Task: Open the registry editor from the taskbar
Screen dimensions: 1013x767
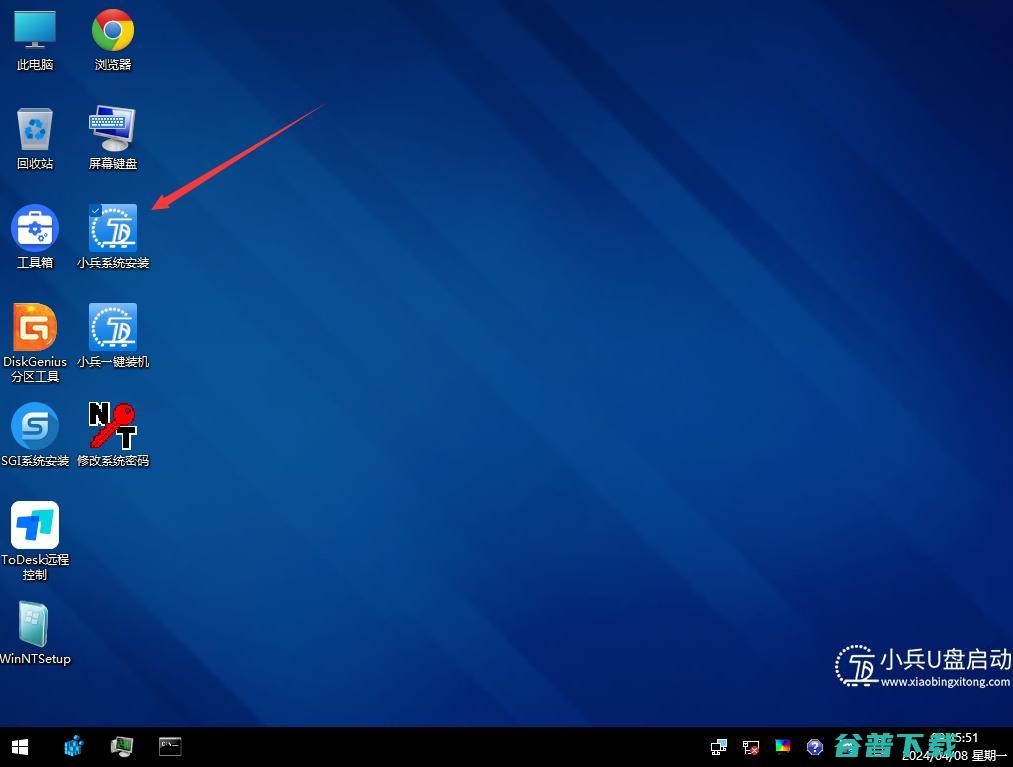Action: click(x=73, y=746)
